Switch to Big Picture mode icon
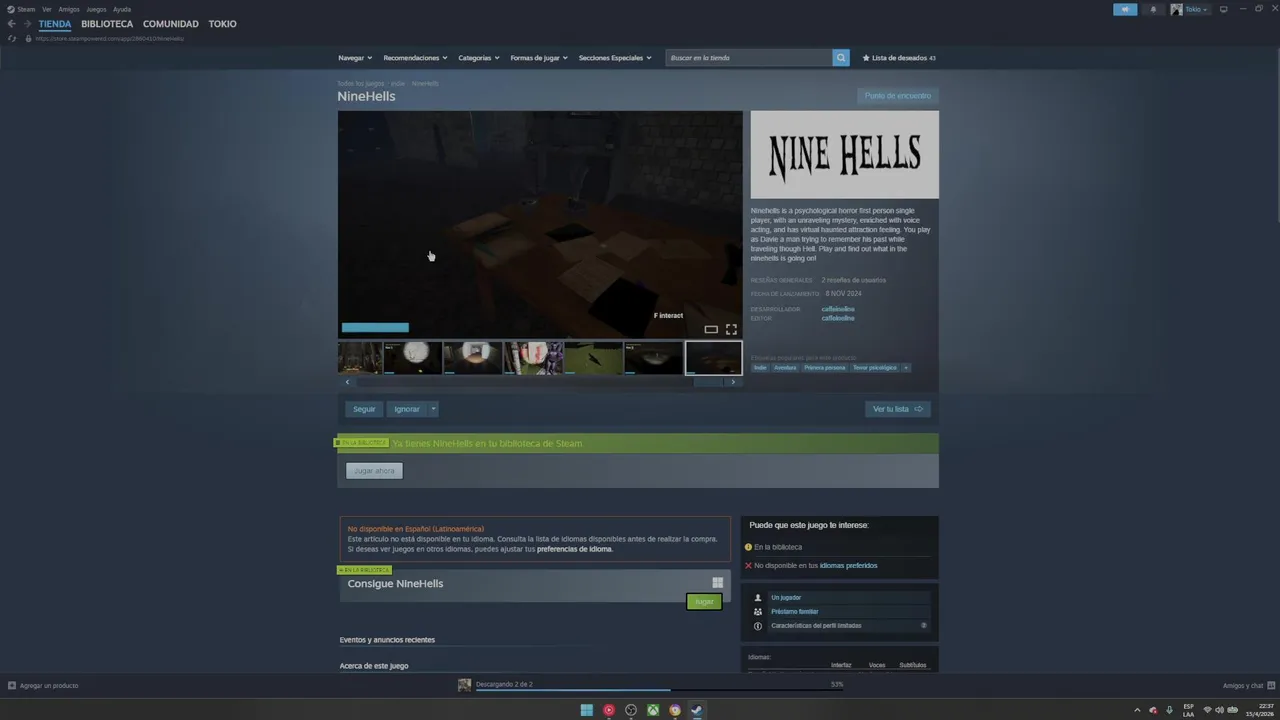Screen dimensions: 1280x720 click(1223, 9)
